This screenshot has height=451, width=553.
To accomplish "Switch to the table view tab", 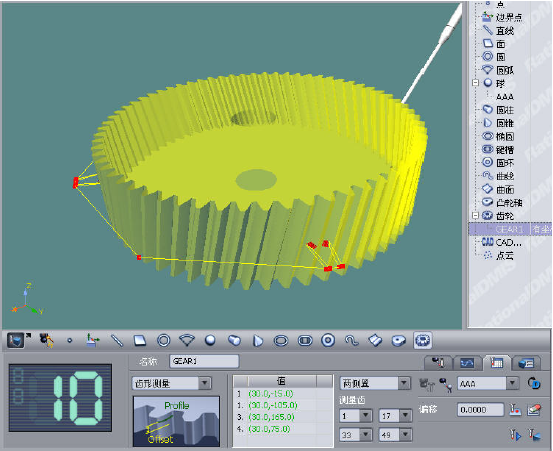I will coord(497,362).
